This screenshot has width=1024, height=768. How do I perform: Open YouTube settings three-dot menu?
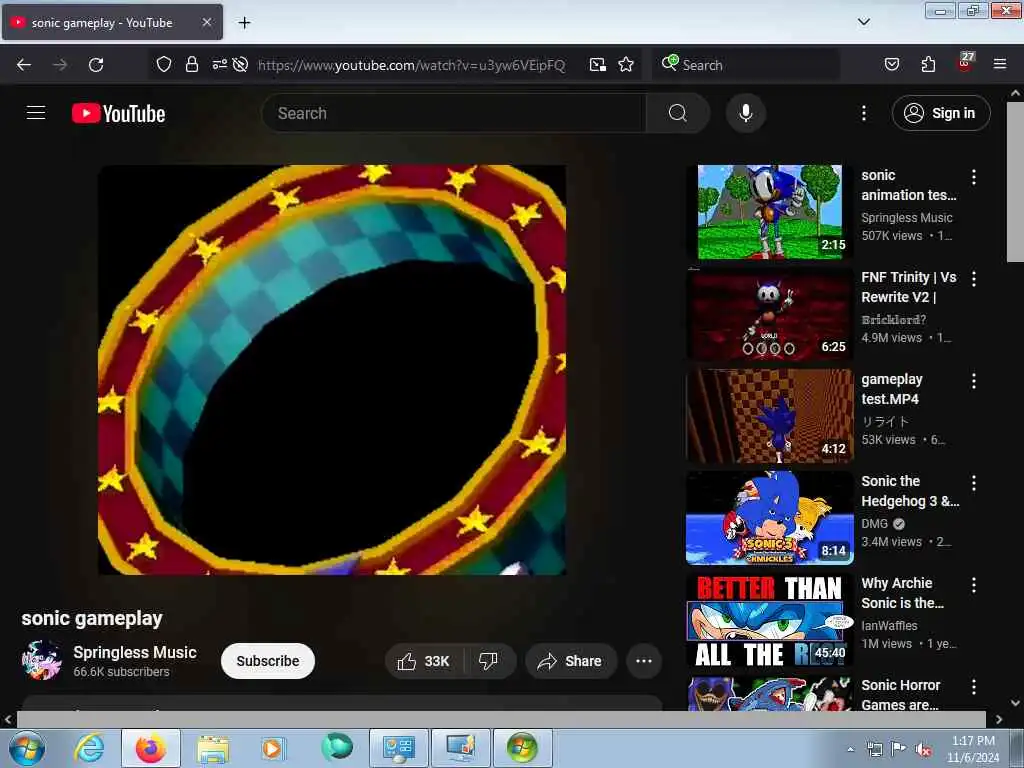pyautogui.click(x=863, y=113)
